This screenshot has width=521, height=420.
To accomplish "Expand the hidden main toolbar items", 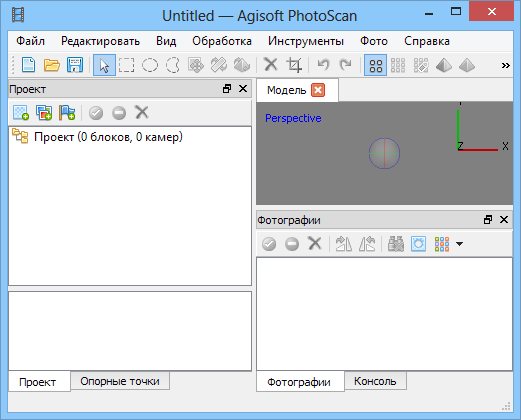I will click(505, 65).
